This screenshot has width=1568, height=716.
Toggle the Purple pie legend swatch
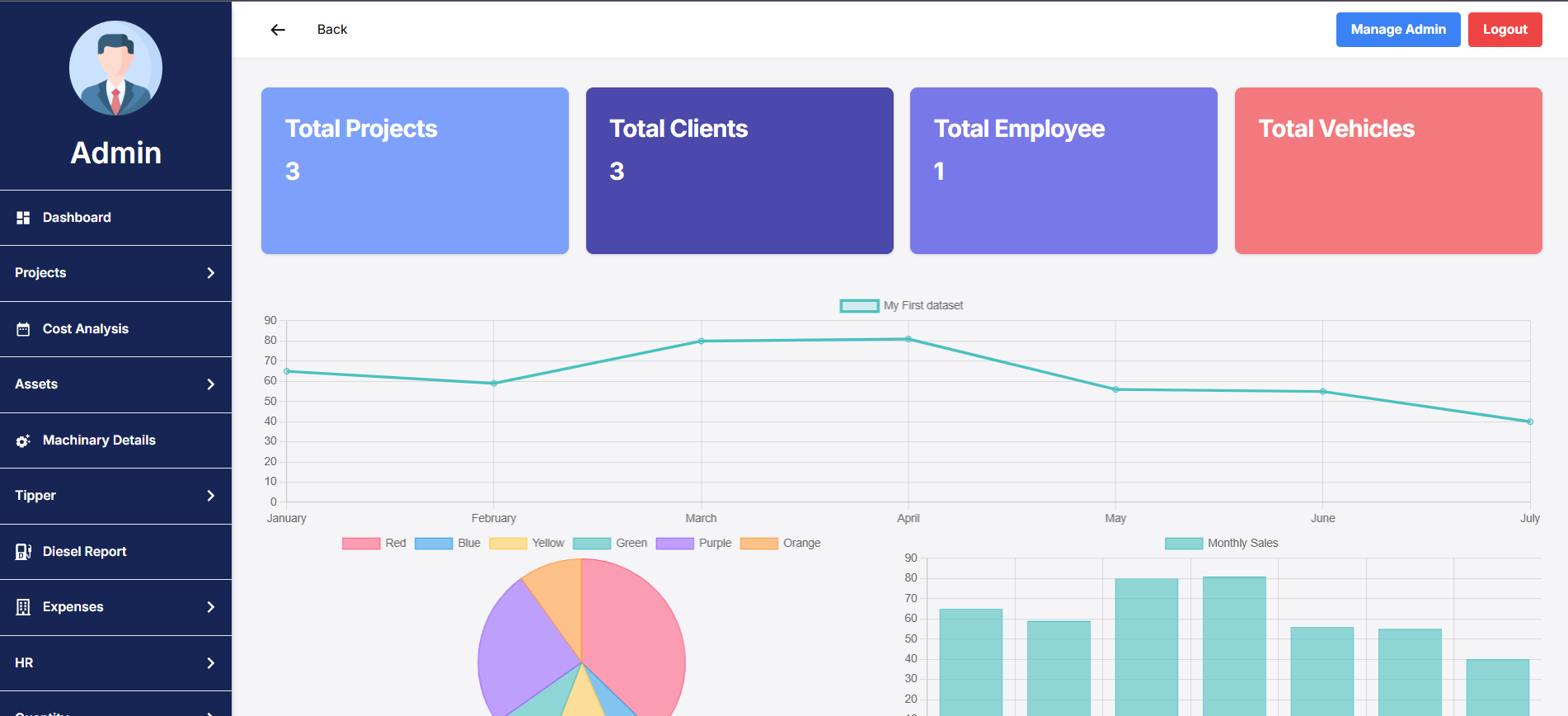pyautogui.click(x=675, y=544)
